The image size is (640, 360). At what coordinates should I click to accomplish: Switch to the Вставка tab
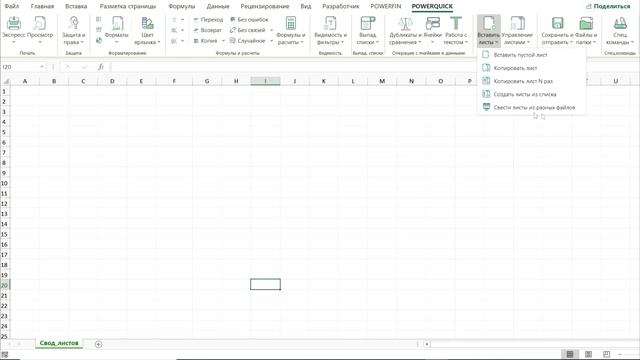click(76, 7)
